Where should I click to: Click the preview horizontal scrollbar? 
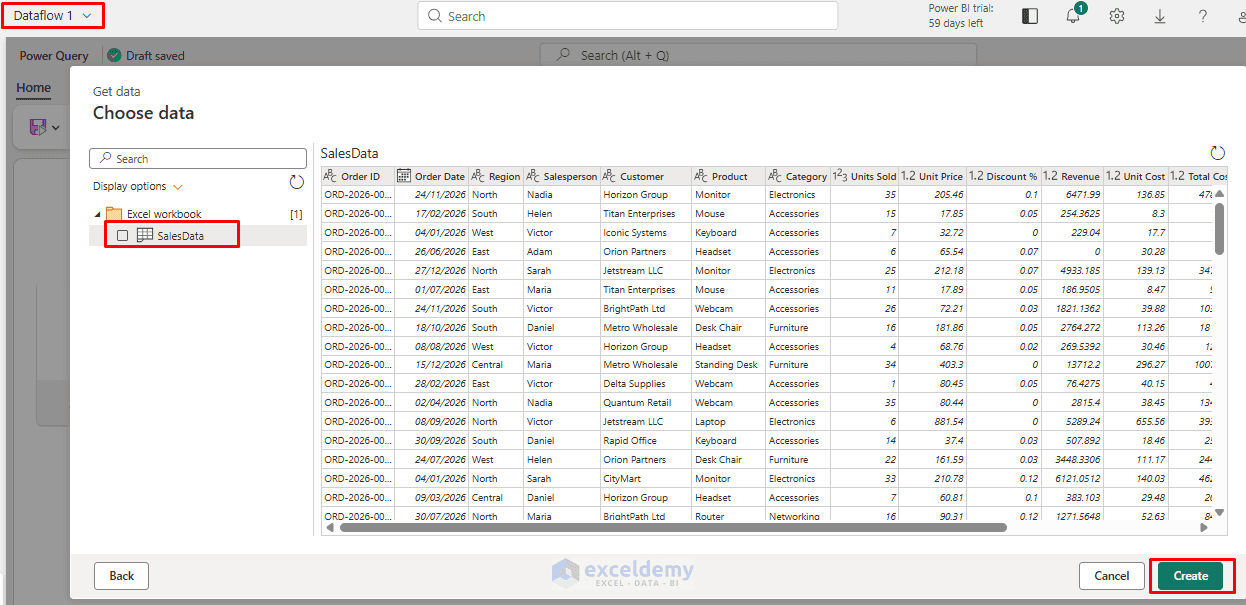click(x=673, y=527)
